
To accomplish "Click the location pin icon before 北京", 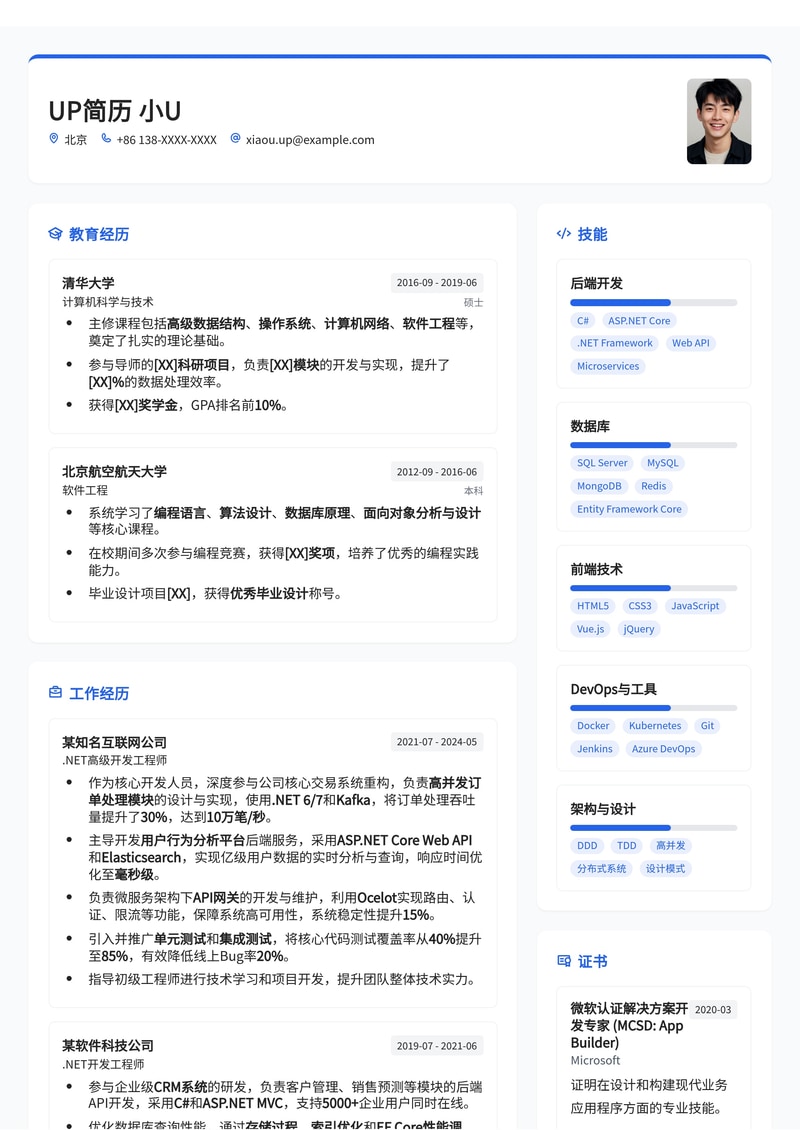I will point(53,139).
